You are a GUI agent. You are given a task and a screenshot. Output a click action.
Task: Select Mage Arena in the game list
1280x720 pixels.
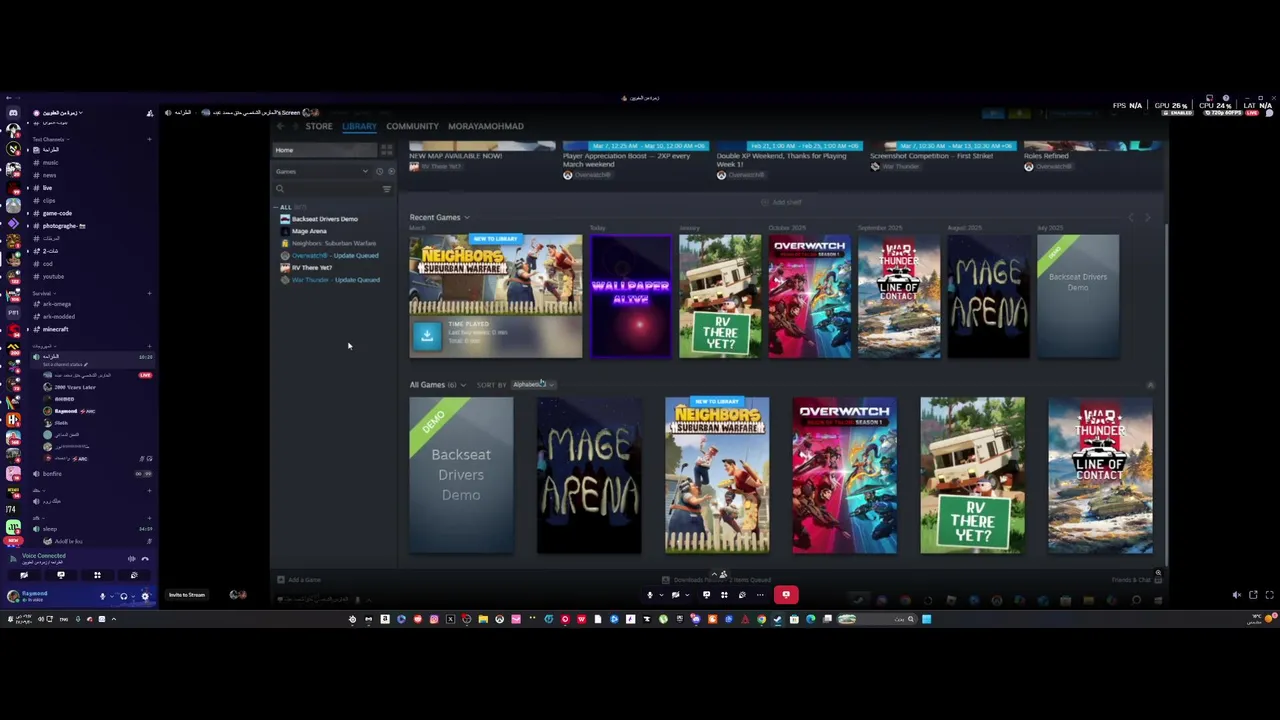[x=309, y=231]
